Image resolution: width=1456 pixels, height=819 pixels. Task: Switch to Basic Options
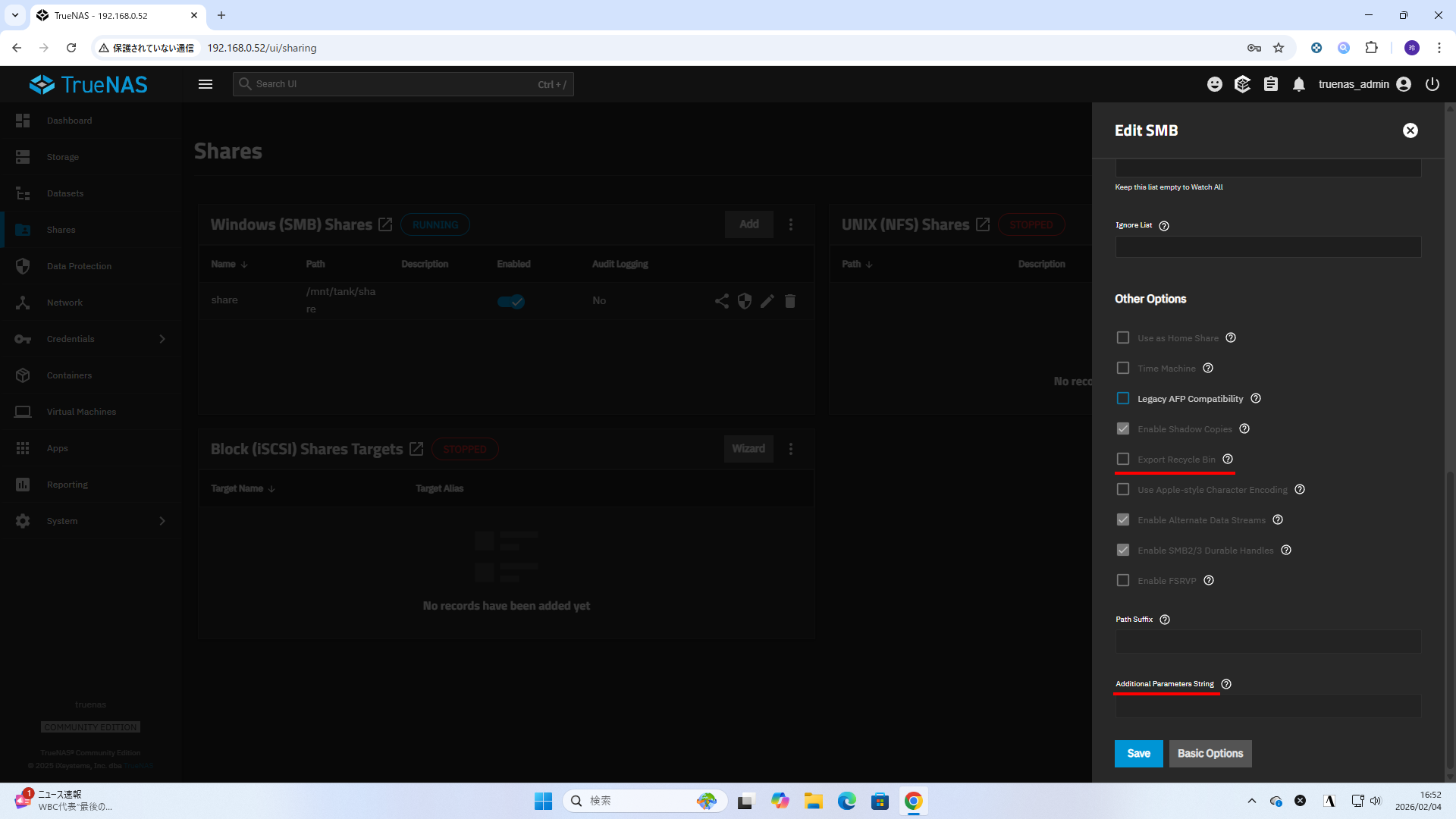(1210, 753)
